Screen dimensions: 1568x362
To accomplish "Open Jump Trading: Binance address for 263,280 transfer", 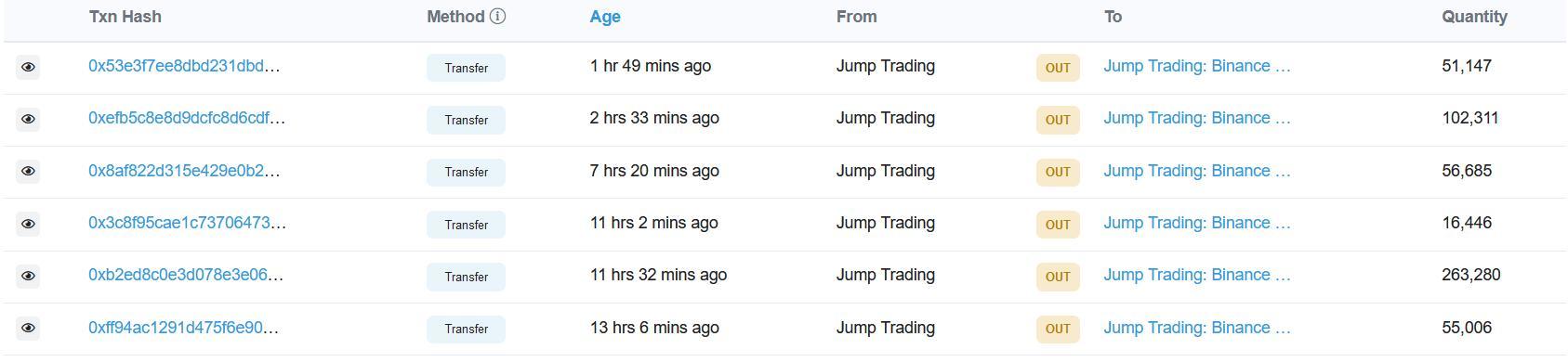I will (1197, 275).
